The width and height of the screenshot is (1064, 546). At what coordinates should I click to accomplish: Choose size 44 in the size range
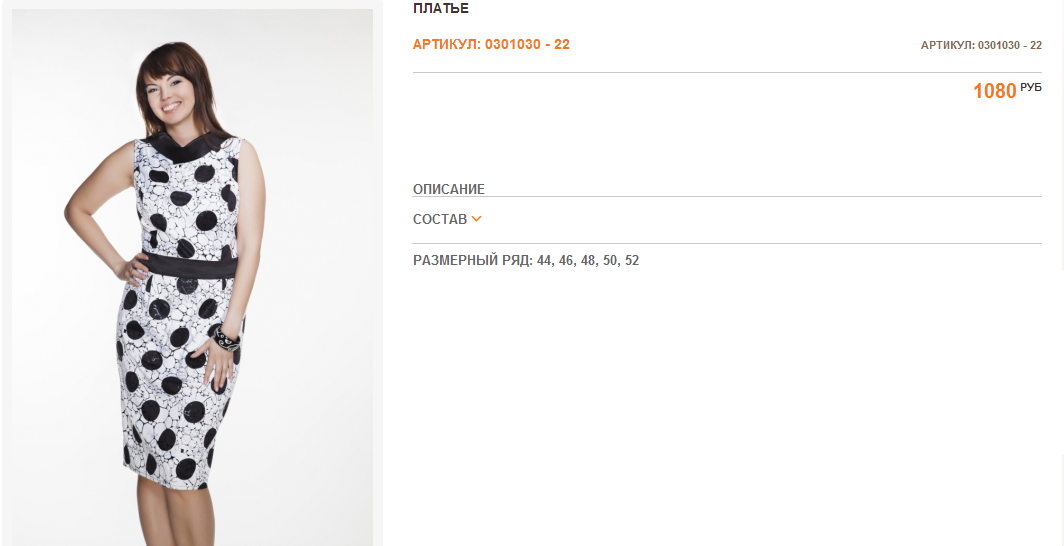click(x=545, y=260)
